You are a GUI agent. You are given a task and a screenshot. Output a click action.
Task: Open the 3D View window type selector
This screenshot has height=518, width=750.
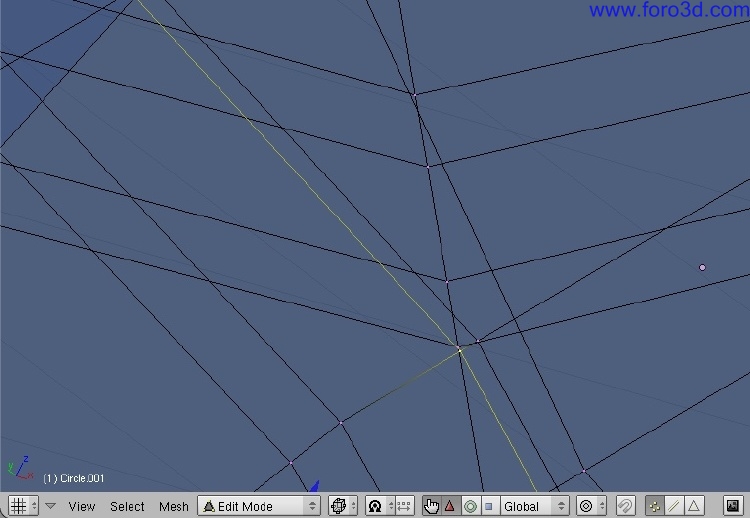(x=23, y=506)
